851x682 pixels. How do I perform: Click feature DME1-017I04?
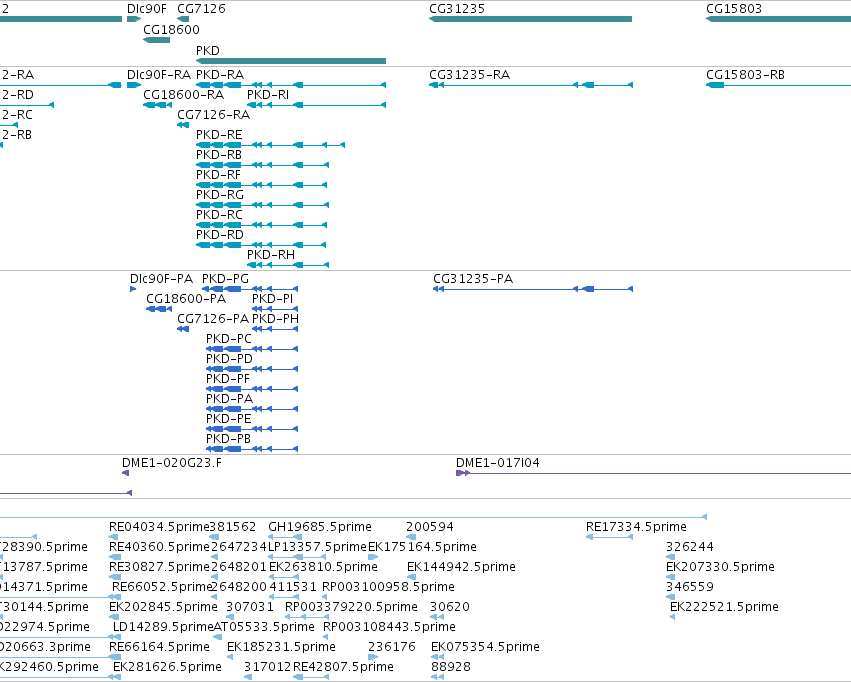click(x=653, y=473)
